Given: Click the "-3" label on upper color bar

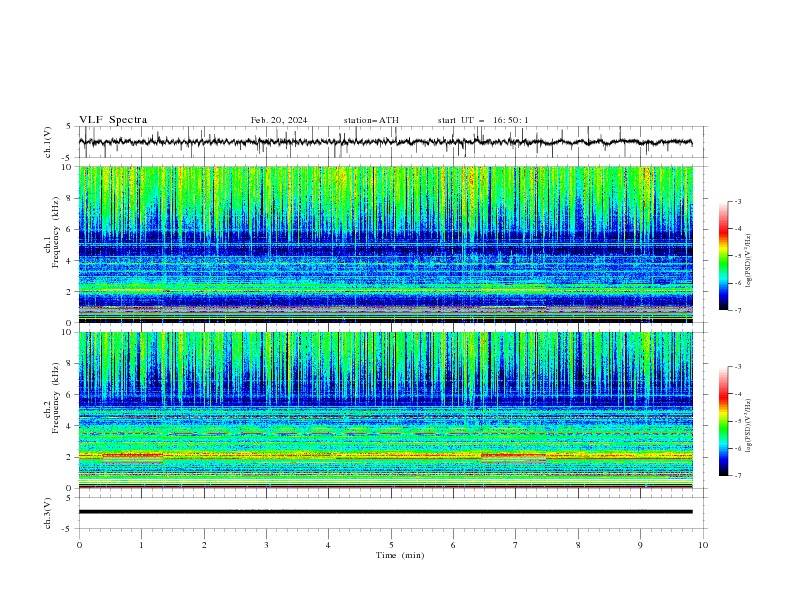Looking at the screenshot, I should pyautogui.click(x=738, y=201).
